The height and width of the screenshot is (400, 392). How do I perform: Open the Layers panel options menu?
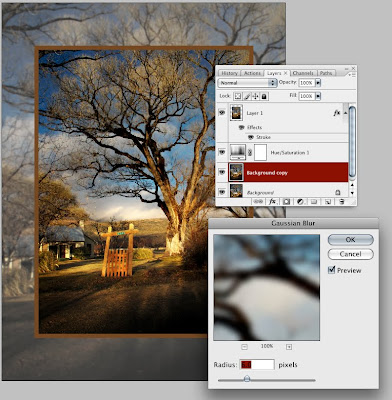(352, 74)
